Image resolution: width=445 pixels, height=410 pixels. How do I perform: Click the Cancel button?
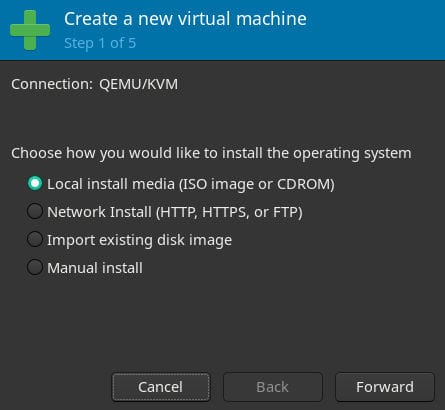click(161, 387)
